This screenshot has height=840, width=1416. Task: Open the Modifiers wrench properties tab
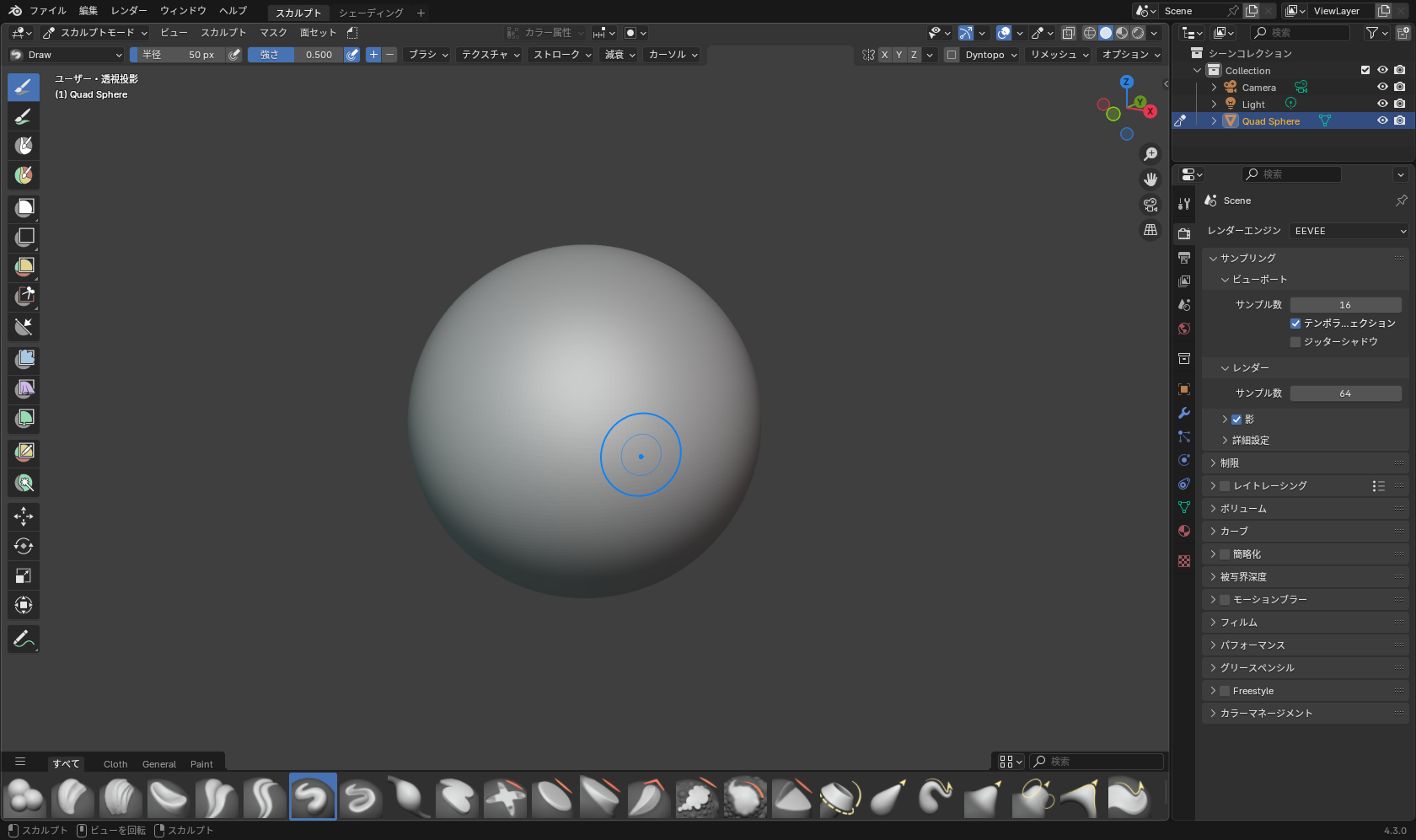[1184, 413]
